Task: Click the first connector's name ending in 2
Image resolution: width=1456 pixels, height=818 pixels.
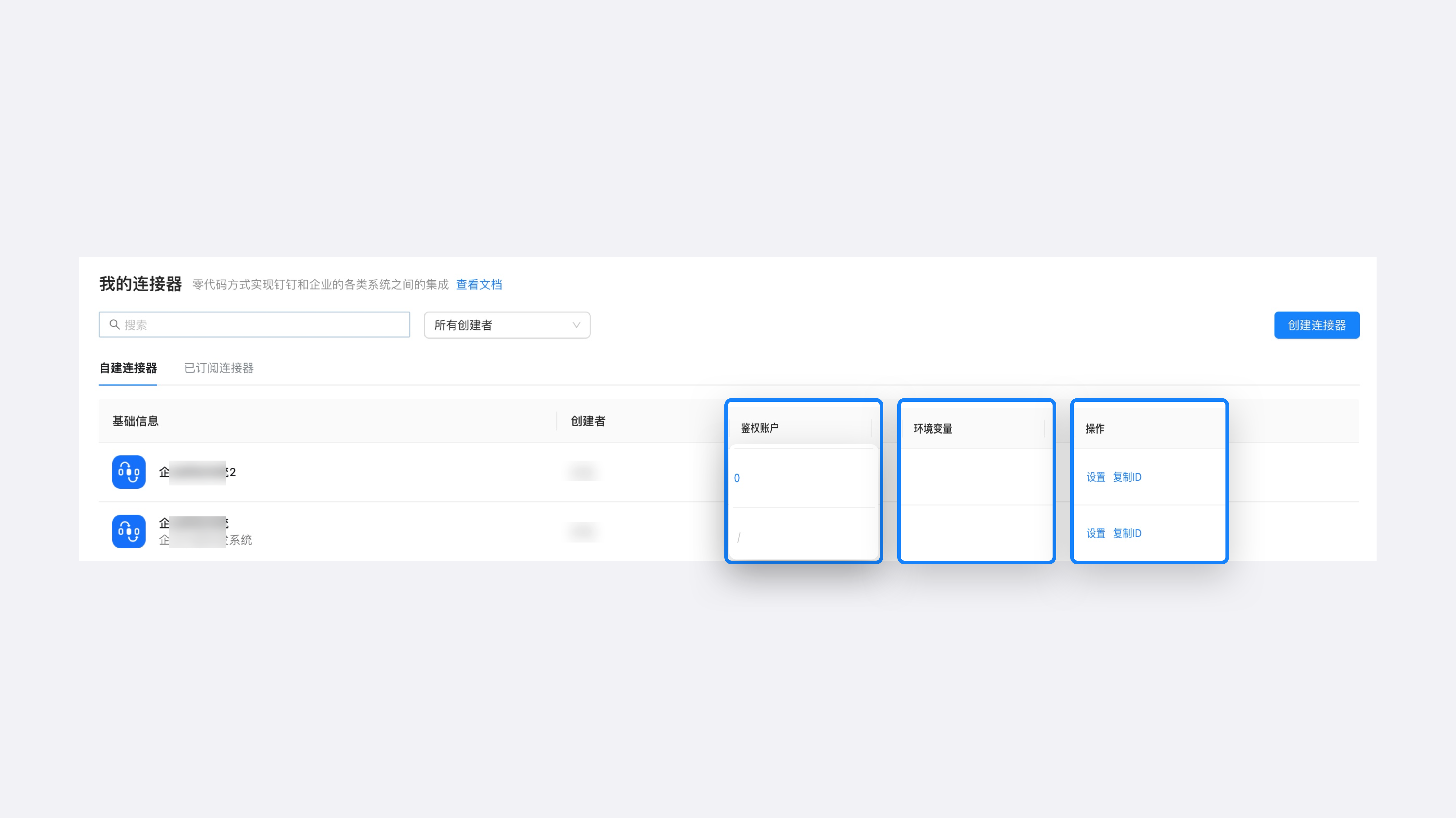Action: pyautogui.click(x=198, y=472)
